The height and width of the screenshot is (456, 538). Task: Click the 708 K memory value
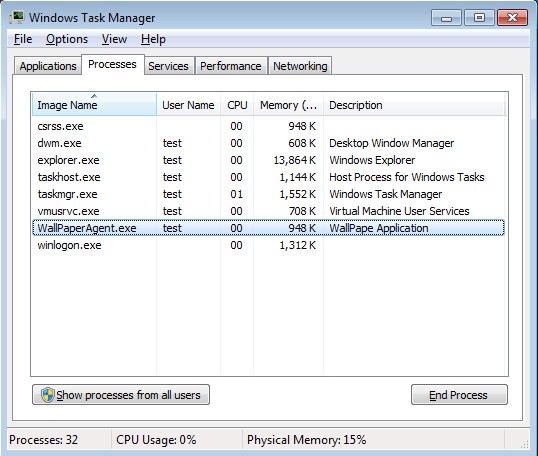(302, 211)
